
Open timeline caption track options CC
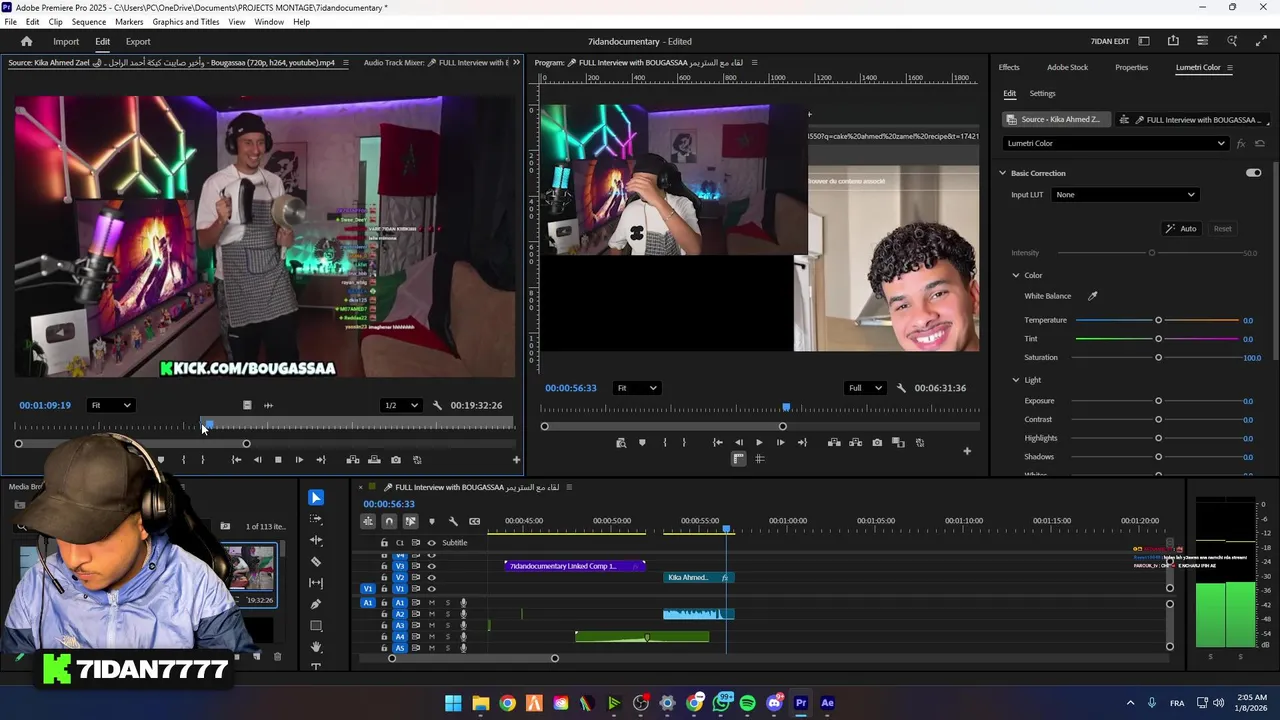(x=474, y=521)
